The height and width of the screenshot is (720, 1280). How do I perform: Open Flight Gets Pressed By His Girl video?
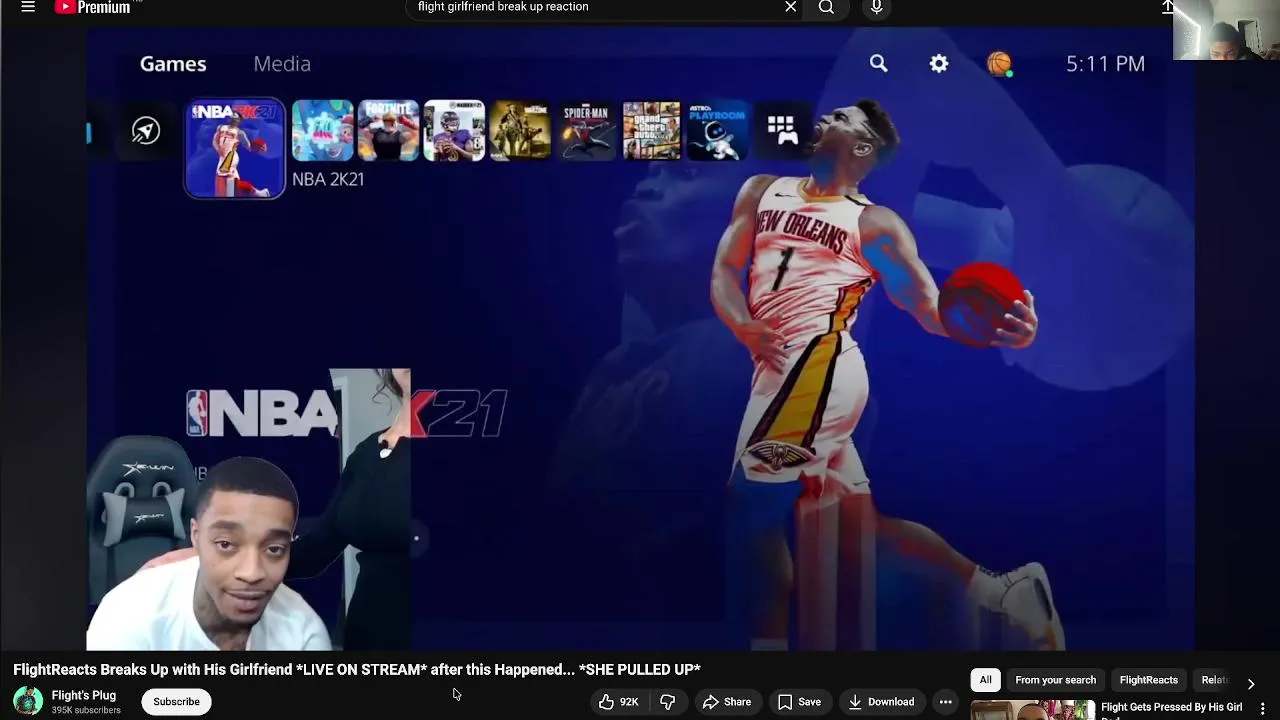coord(1171,708)
